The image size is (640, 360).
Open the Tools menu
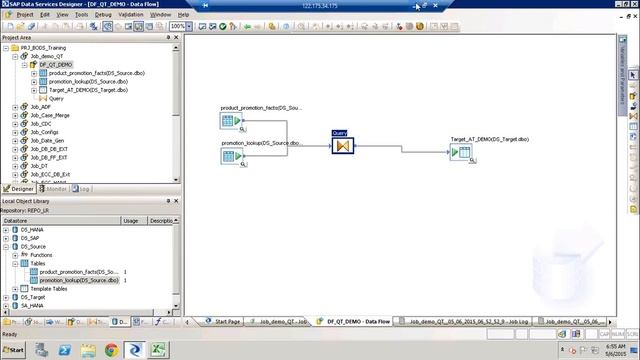(81, 15)
